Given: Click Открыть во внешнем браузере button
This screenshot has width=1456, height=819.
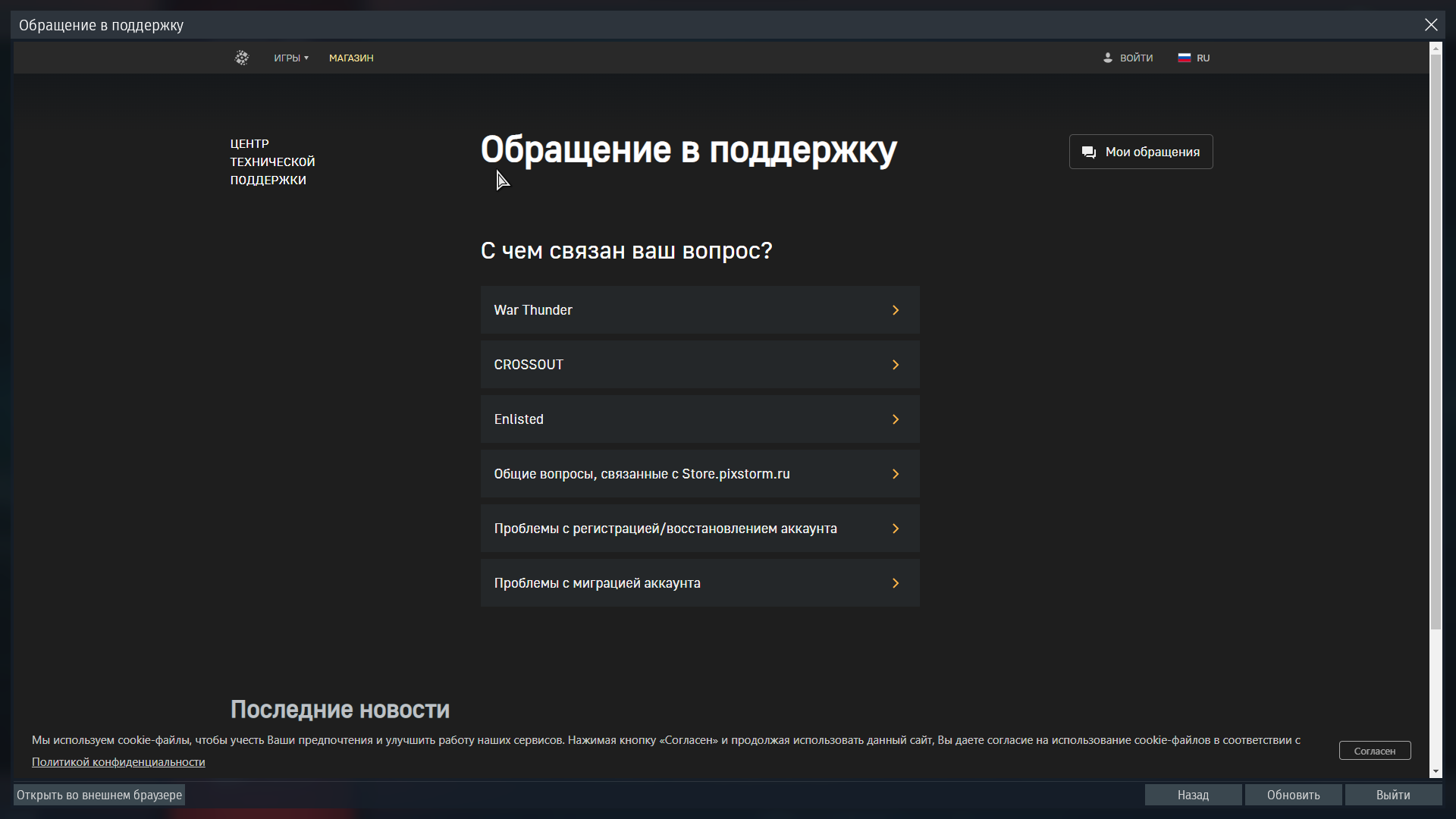Looking at the screenshot, I should pyautogui.click(x=99, y=795).
